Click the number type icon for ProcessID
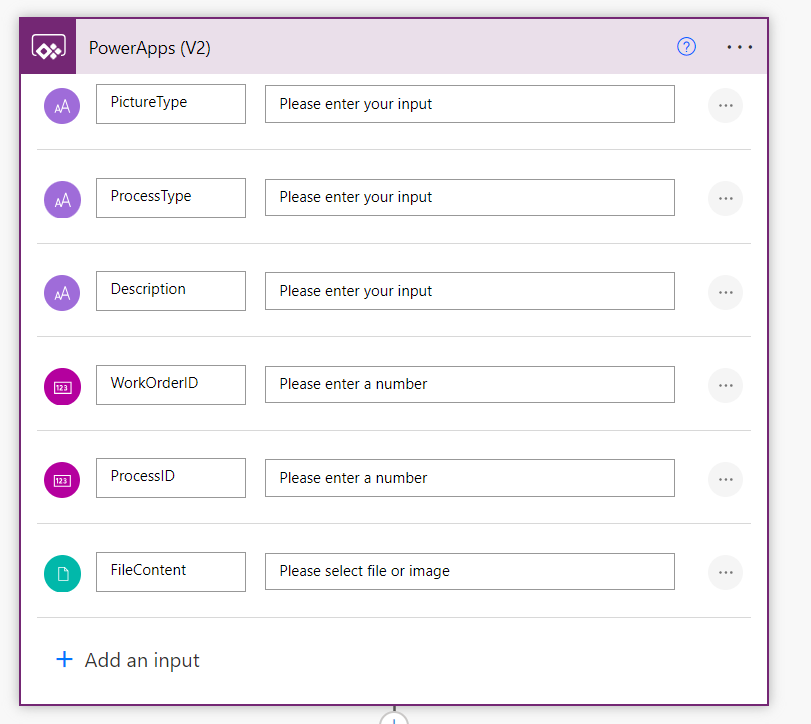Screen dimensions: 811x724 point(62,480)
